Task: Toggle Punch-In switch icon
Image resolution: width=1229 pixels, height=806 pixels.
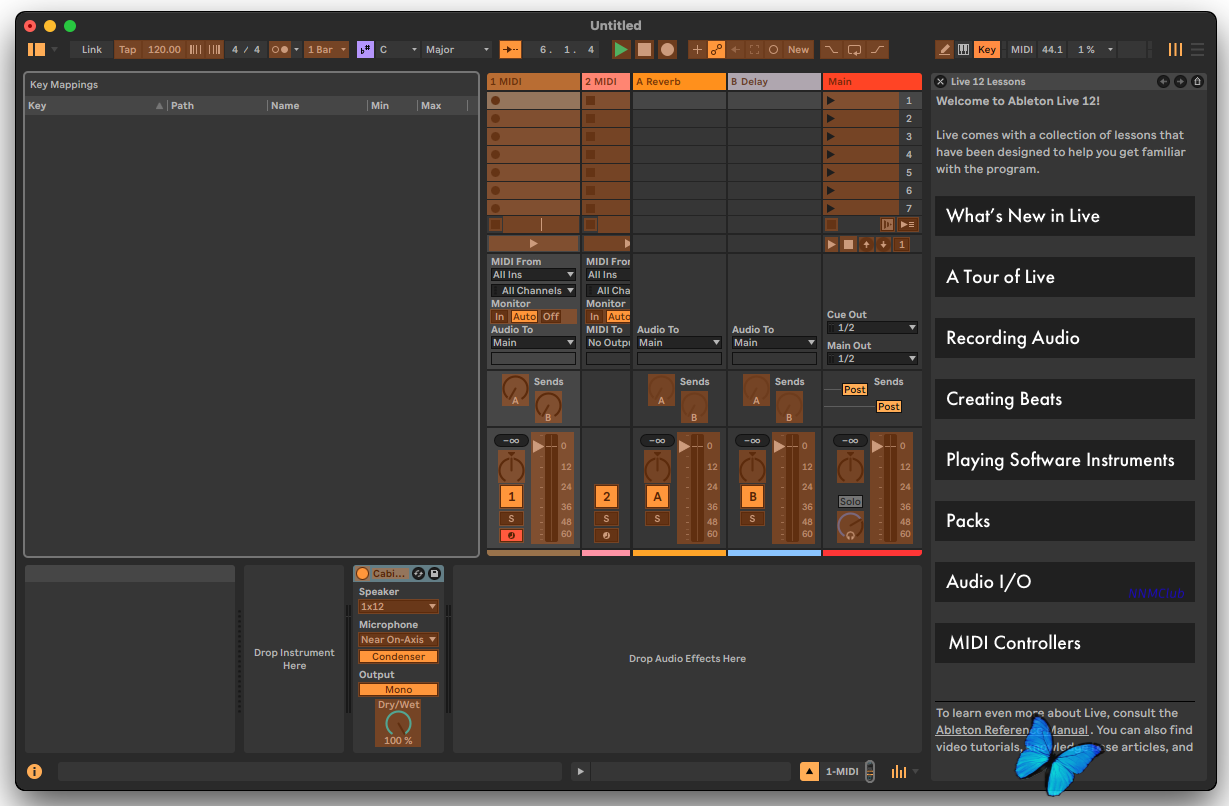Action: pyautogui.click(x=831, y=49)
